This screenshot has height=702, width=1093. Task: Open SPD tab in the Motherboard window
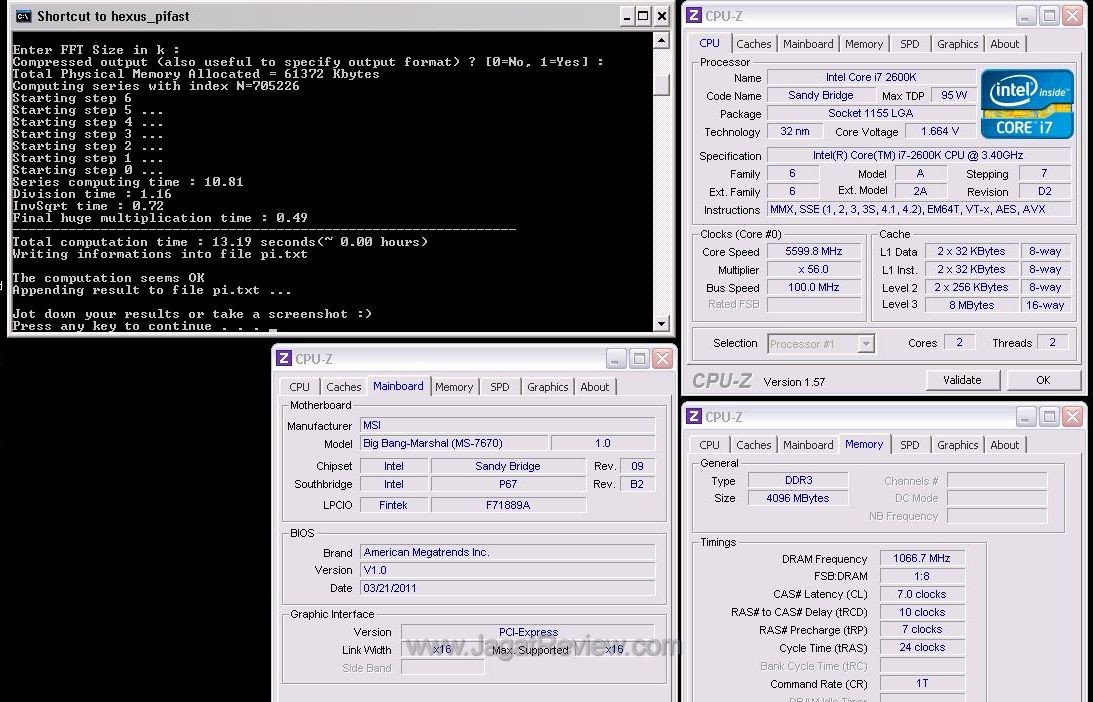[500, 387]
